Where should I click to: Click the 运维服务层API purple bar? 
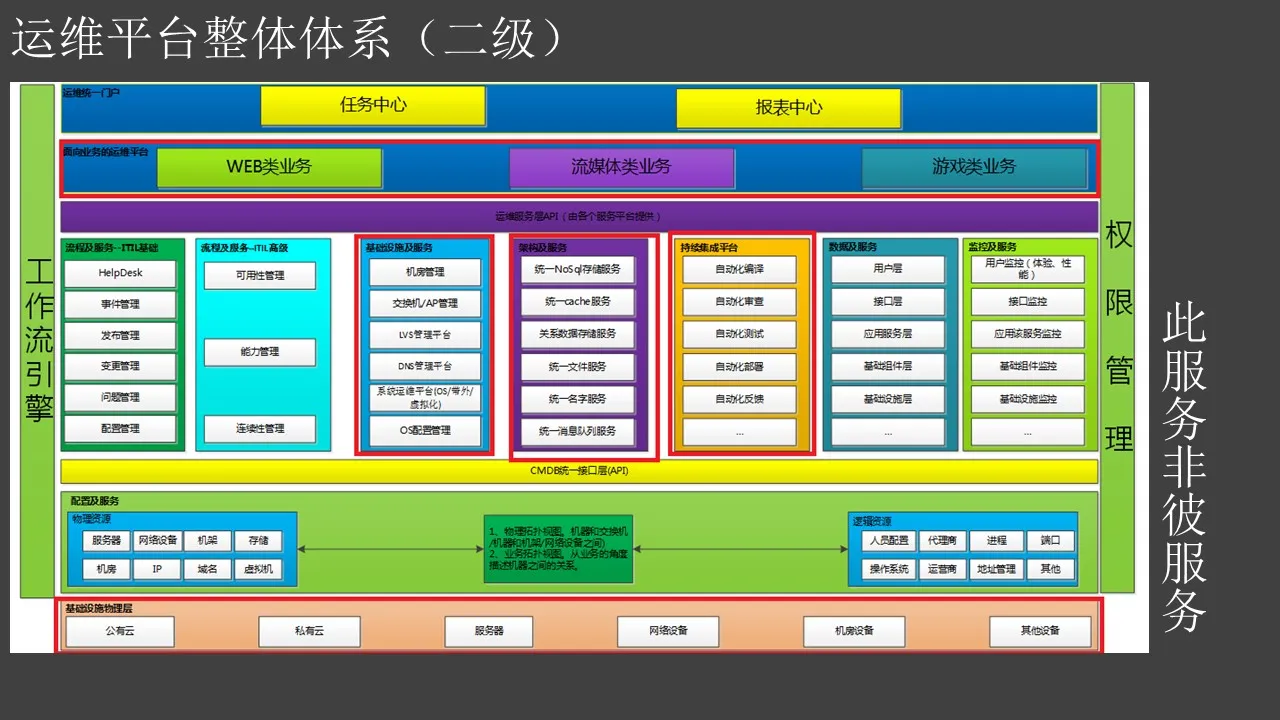point(579,216)
